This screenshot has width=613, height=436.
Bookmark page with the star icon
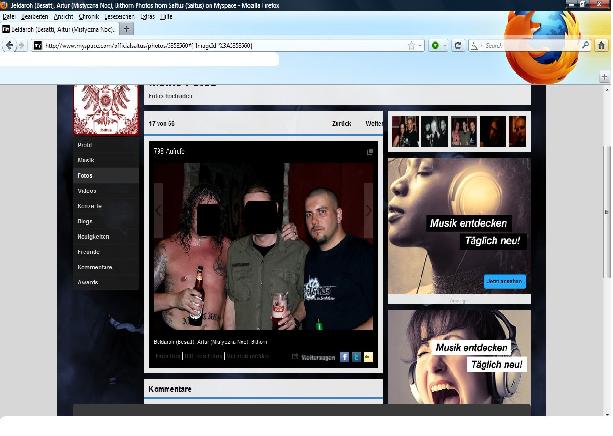[411, 46]
